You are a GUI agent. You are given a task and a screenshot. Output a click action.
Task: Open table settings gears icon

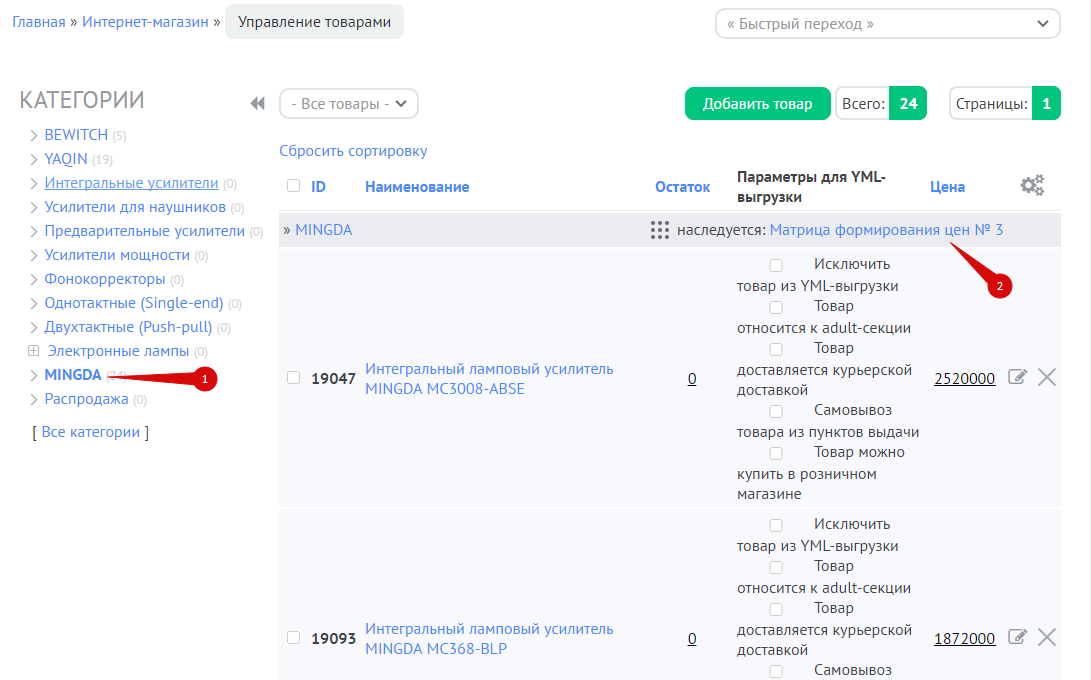(x=1032, y=185)
